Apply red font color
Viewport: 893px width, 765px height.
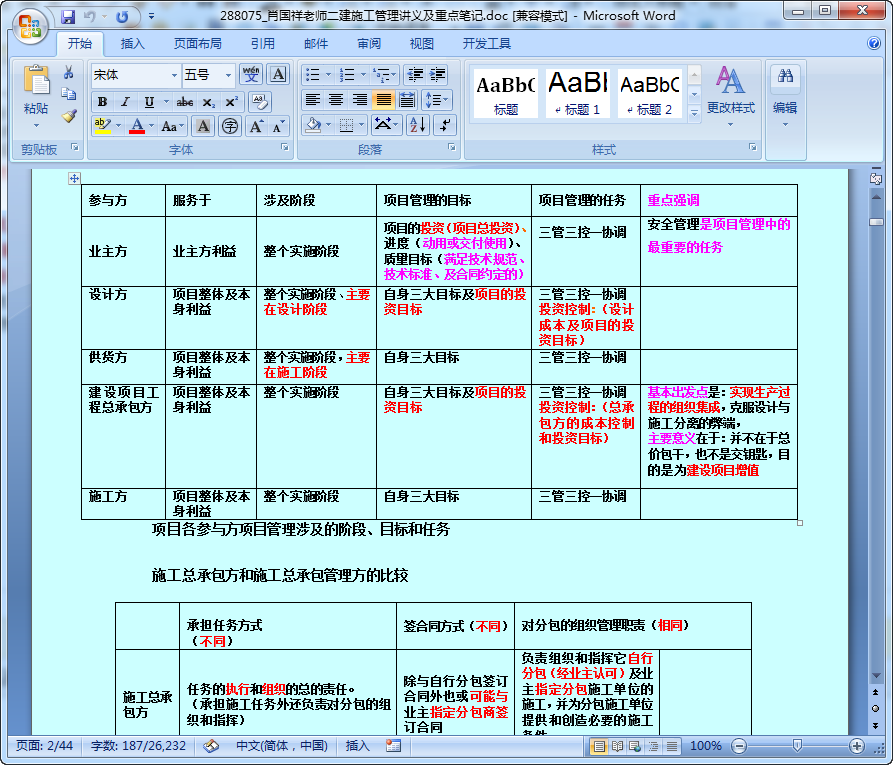point(137,126)
